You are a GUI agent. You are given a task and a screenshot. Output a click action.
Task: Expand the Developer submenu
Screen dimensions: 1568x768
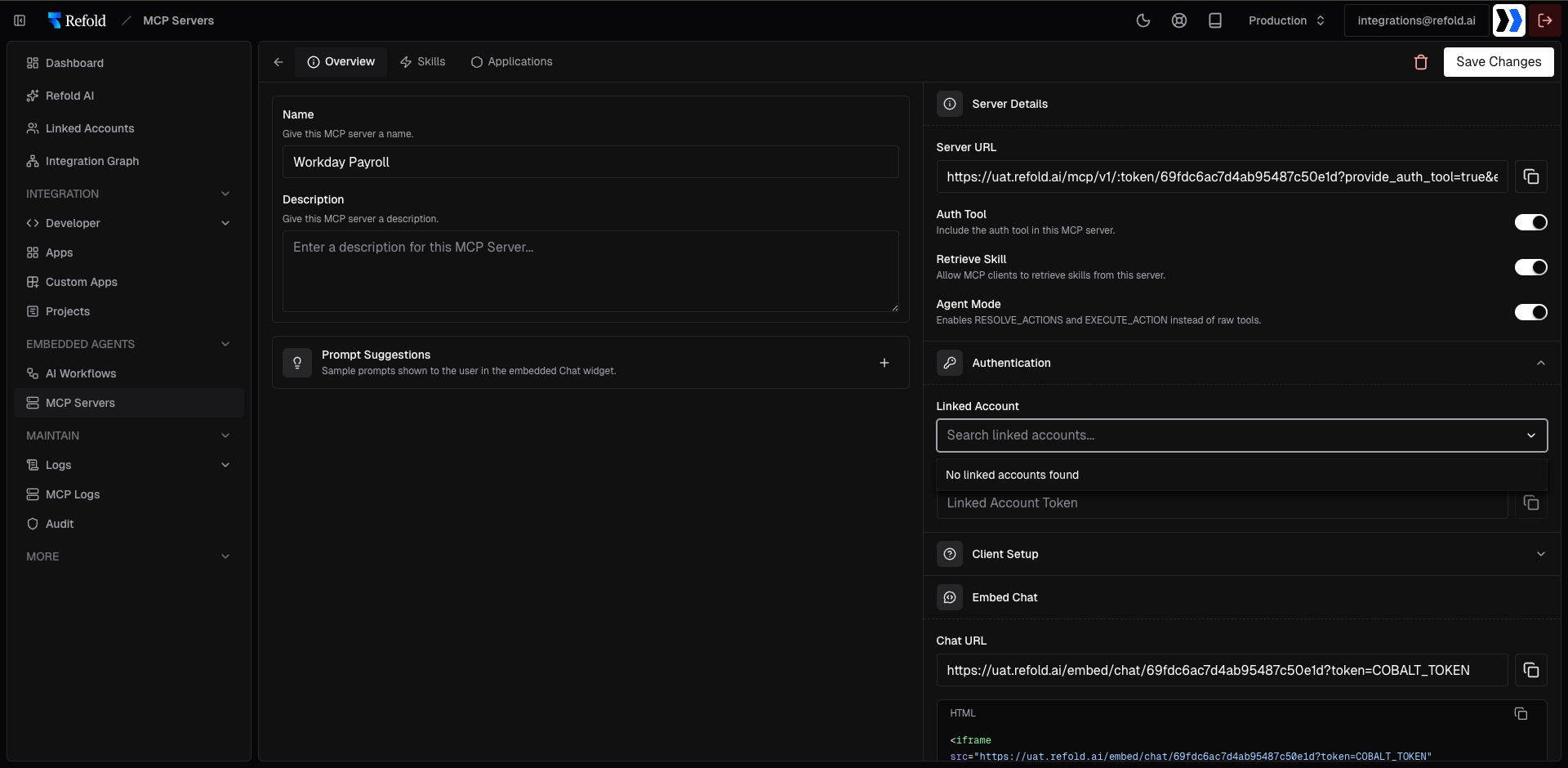[x=225, y=223]
